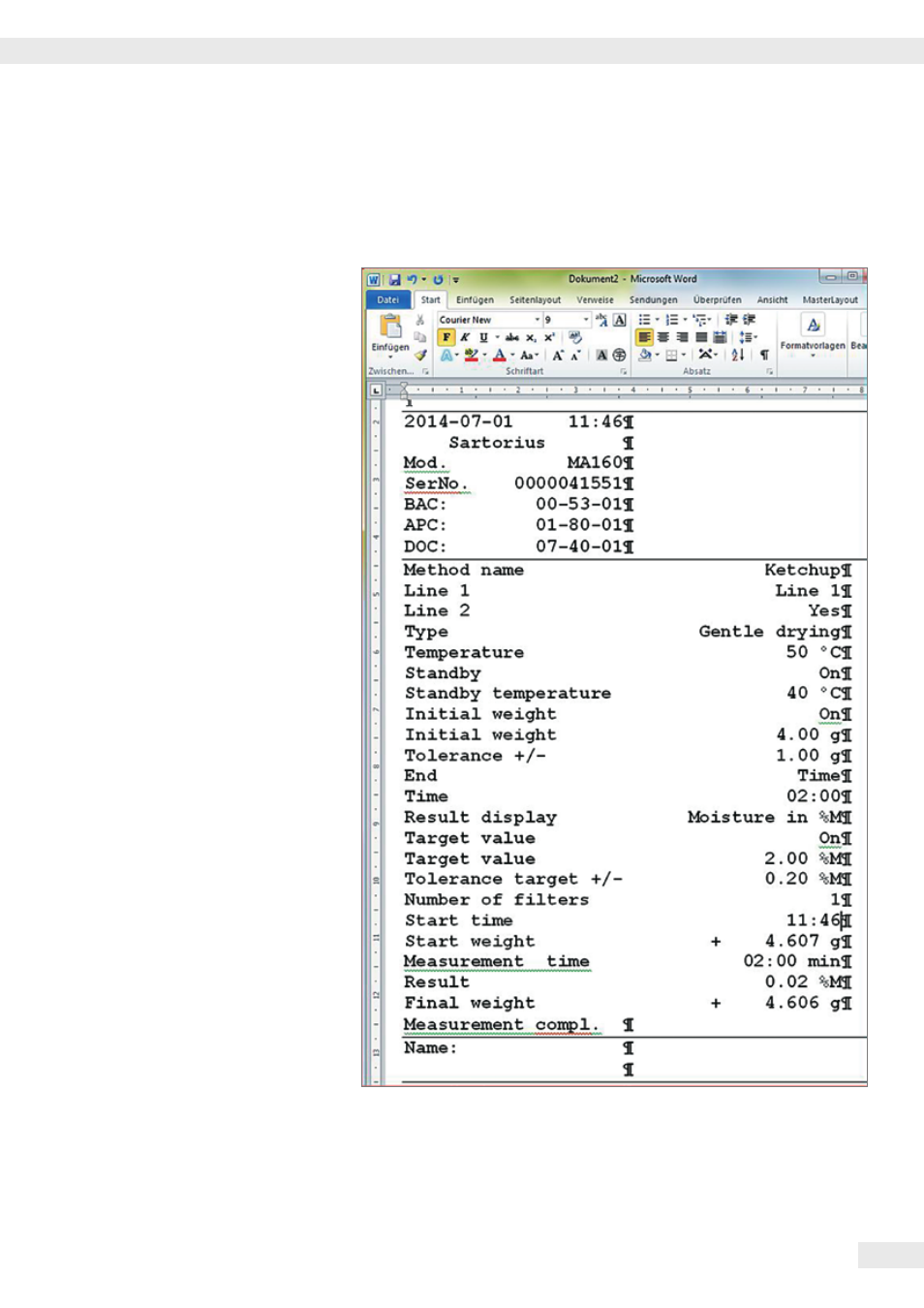Click the Redo/repeat icon
The width and height of the screenshot is (924, 1308).
pyautogui.click(x=438, y=279)
